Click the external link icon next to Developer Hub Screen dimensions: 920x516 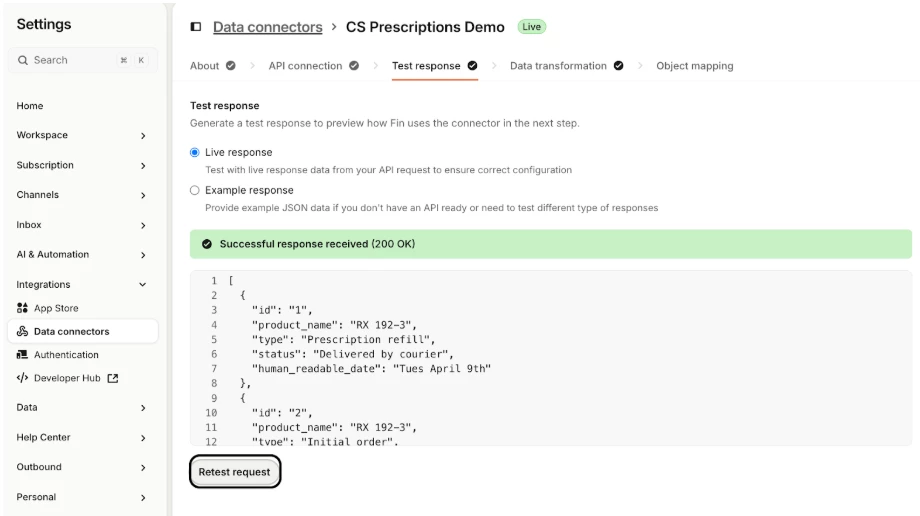(x=113, y=378)
